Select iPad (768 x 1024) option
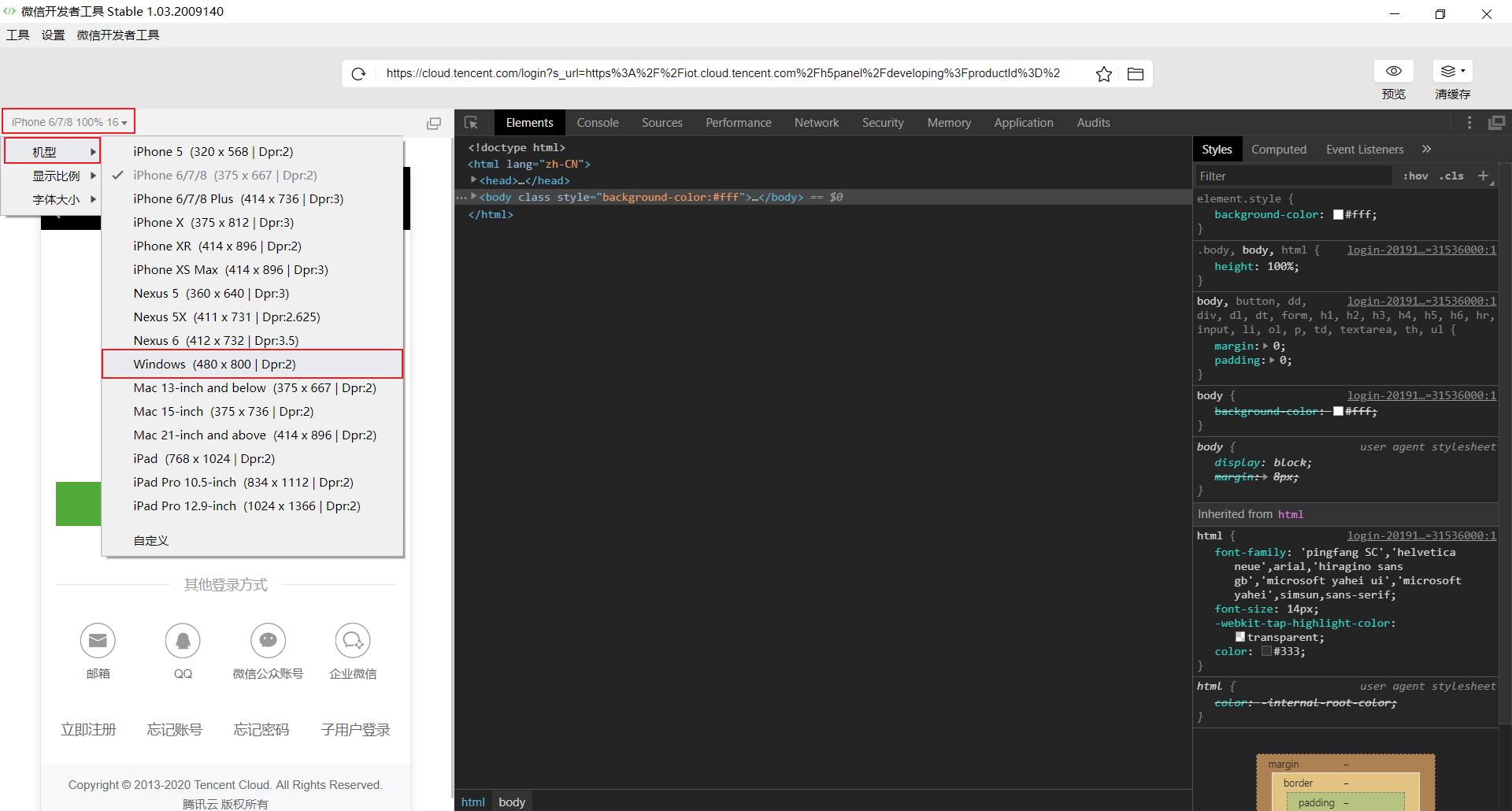Image resolution: width=1512 pixels, height=811 pixels. point(252,458)
